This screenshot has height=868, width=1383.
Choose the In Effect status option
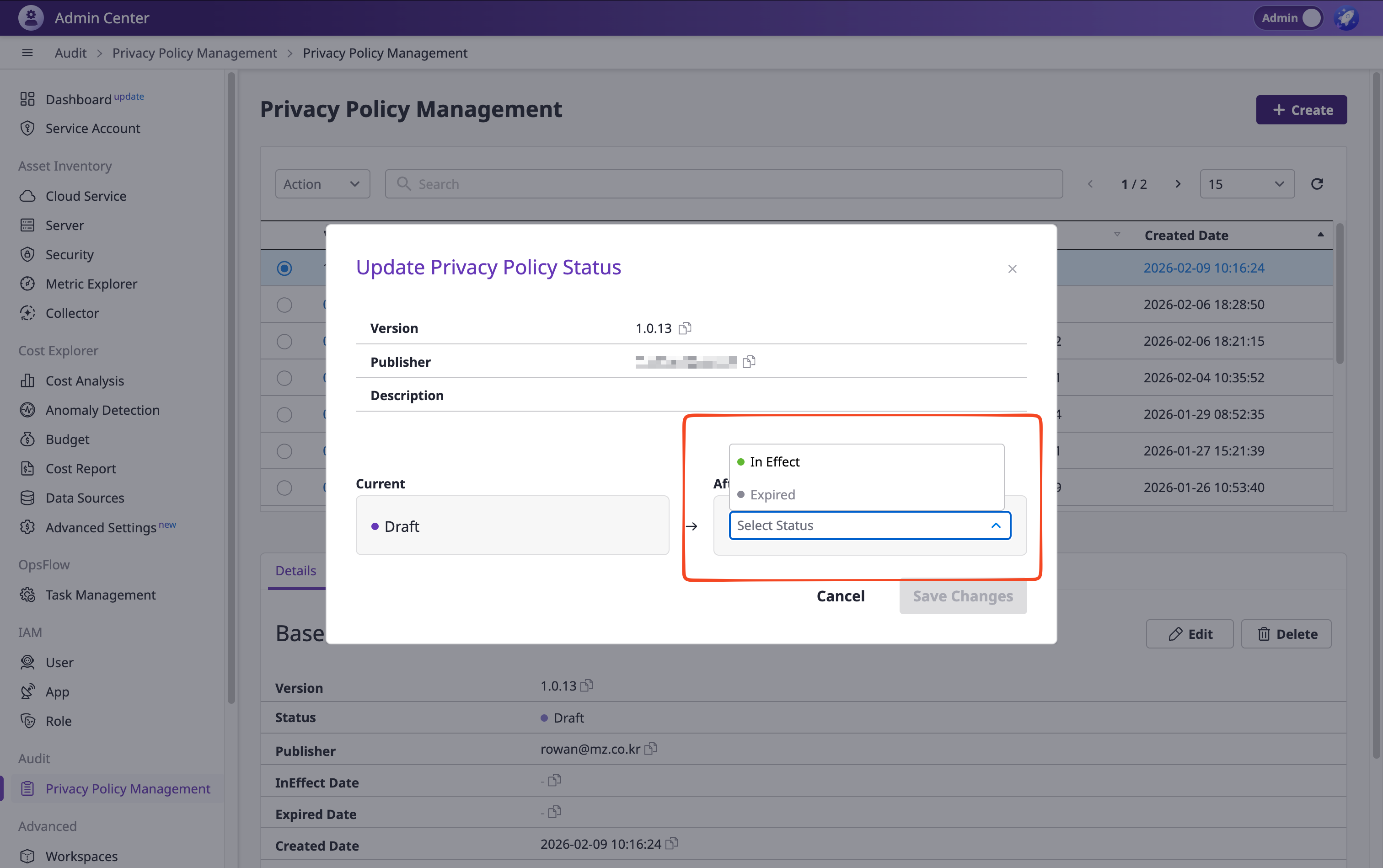point(774,462)
